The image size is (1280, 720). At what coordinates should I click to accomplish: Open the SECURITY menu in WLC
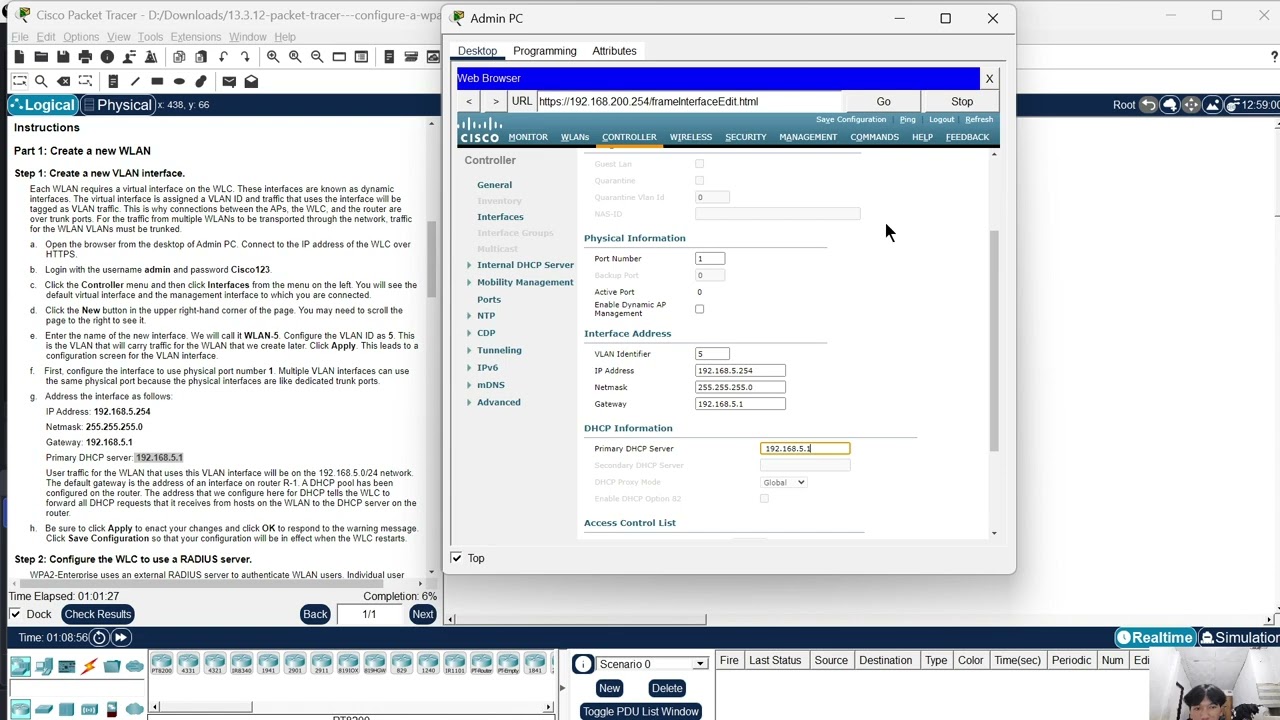(x=746, y=137)
